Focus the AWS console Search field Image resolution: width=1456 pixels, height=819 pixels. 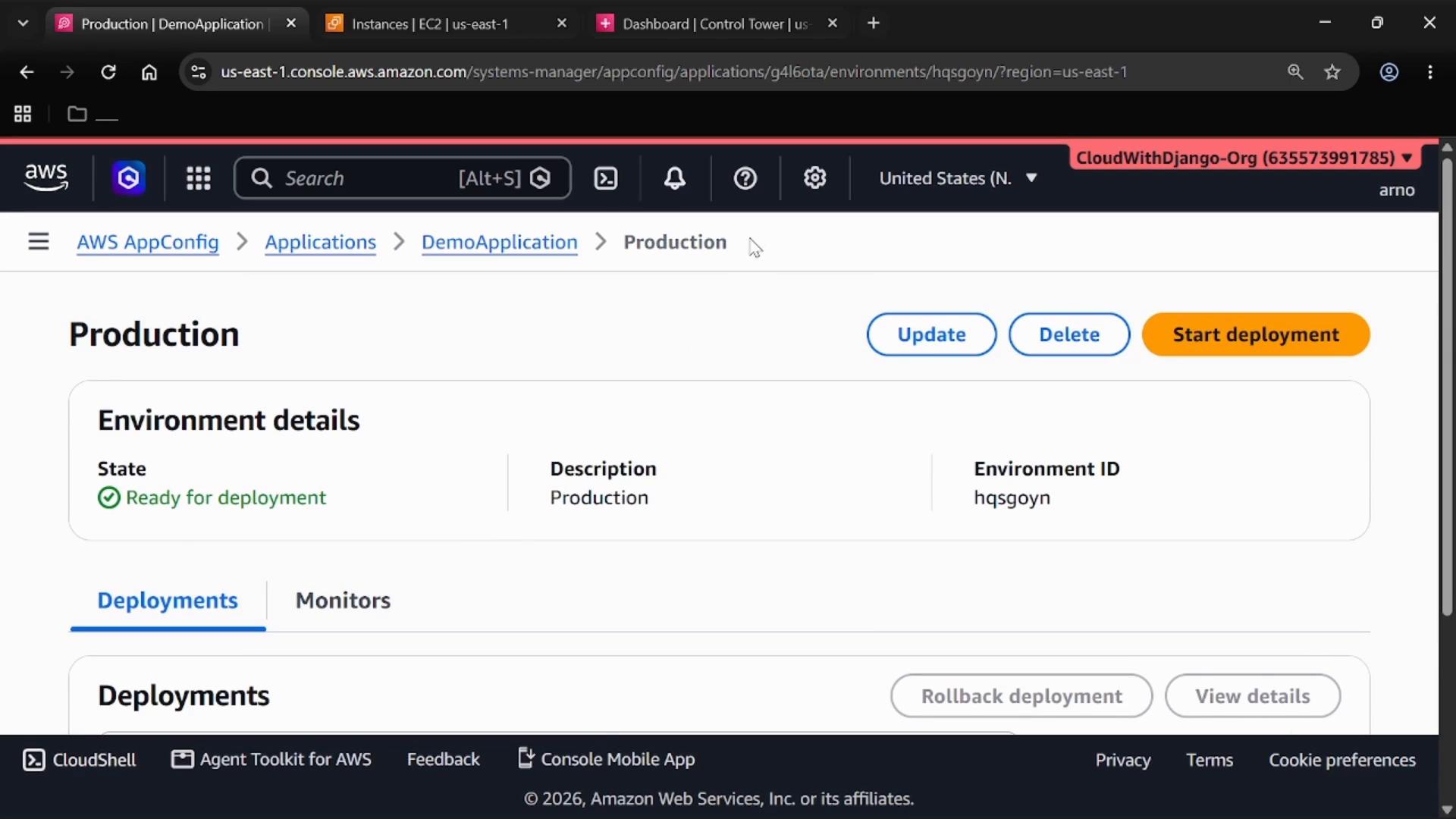point(403,178)
